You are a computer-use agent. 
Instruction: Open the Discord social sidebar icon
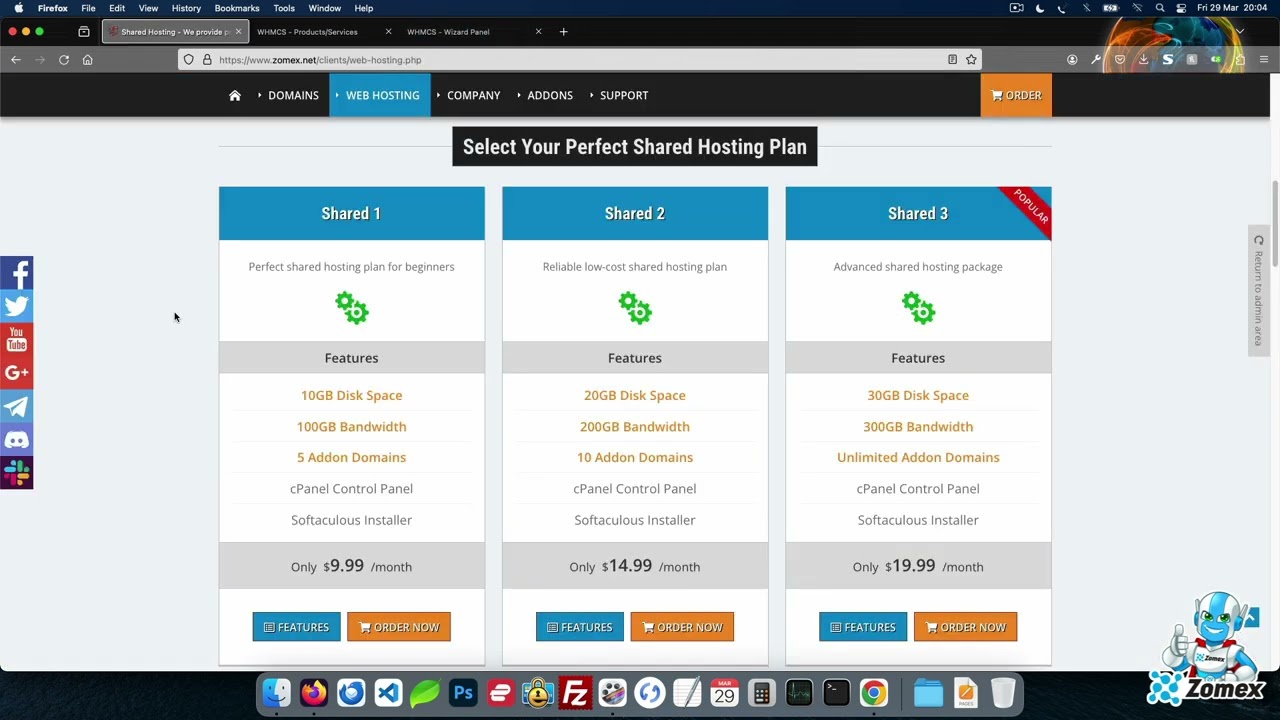pyautogui.click(x=16, y=439)
